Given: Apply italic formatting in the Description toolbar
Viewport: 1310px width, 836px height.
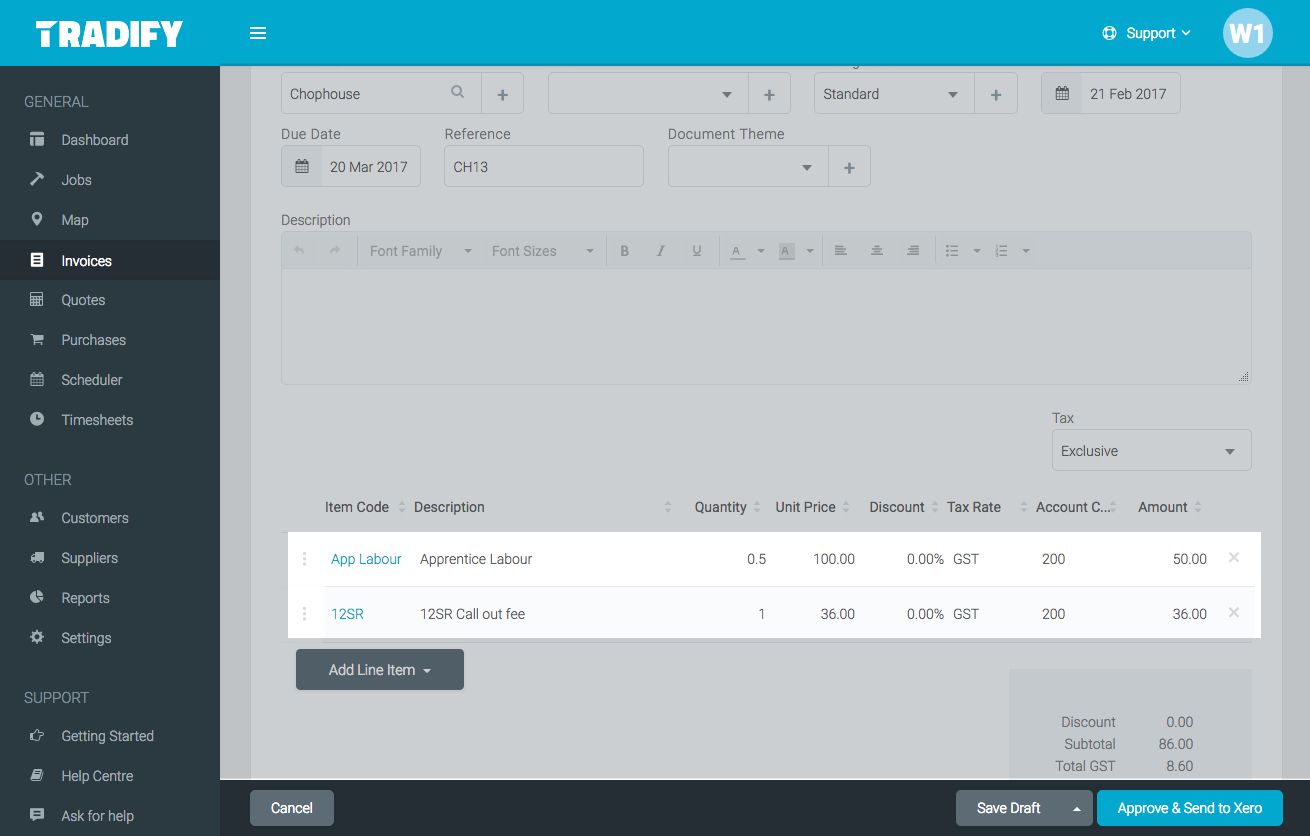Looking at the screenshot, I should (660, 250).
